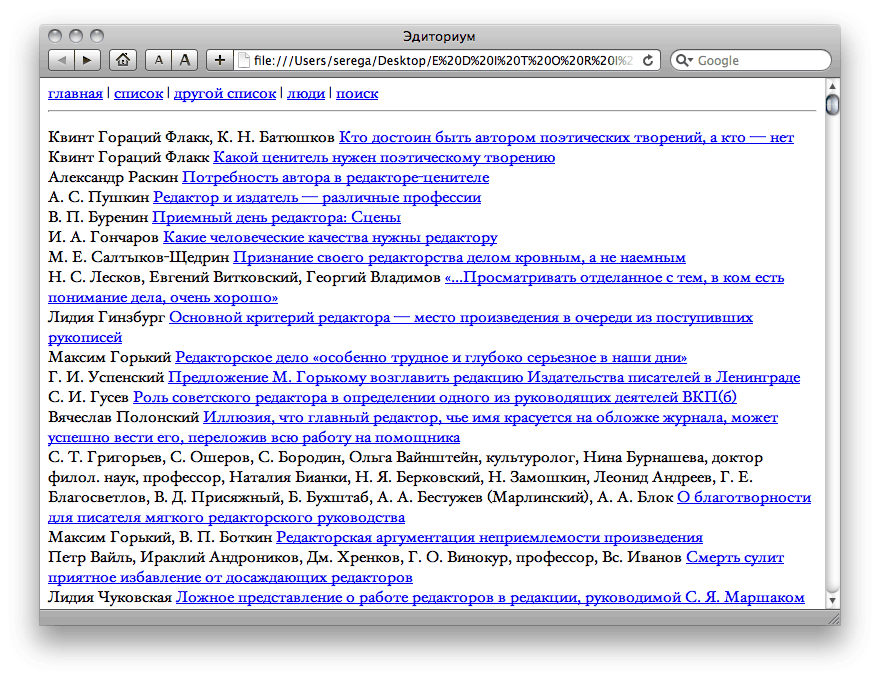Open link Приемный день редактора: Сцены
Screen dimensions: 880x680
(x=276, y=217)
